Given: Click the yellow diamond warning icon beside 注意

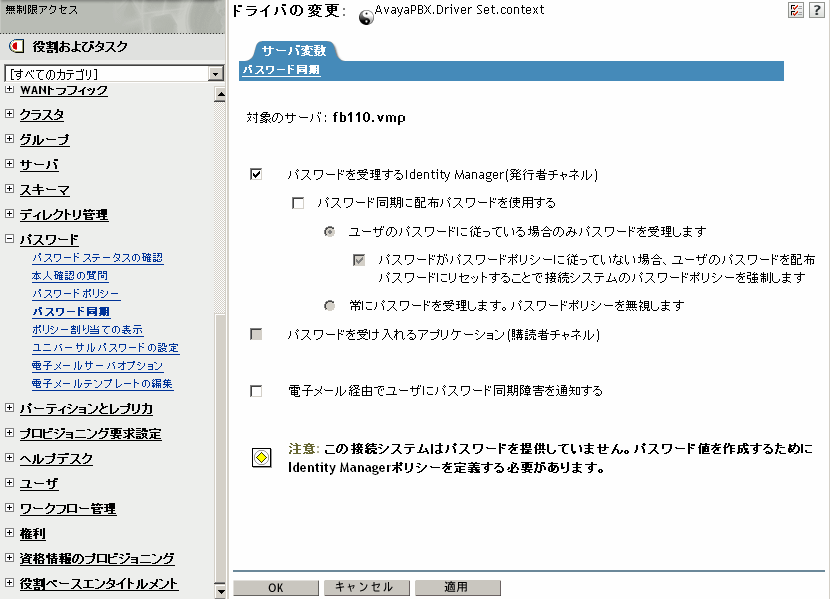Looking at the screenshot, I should pos(260,460).
